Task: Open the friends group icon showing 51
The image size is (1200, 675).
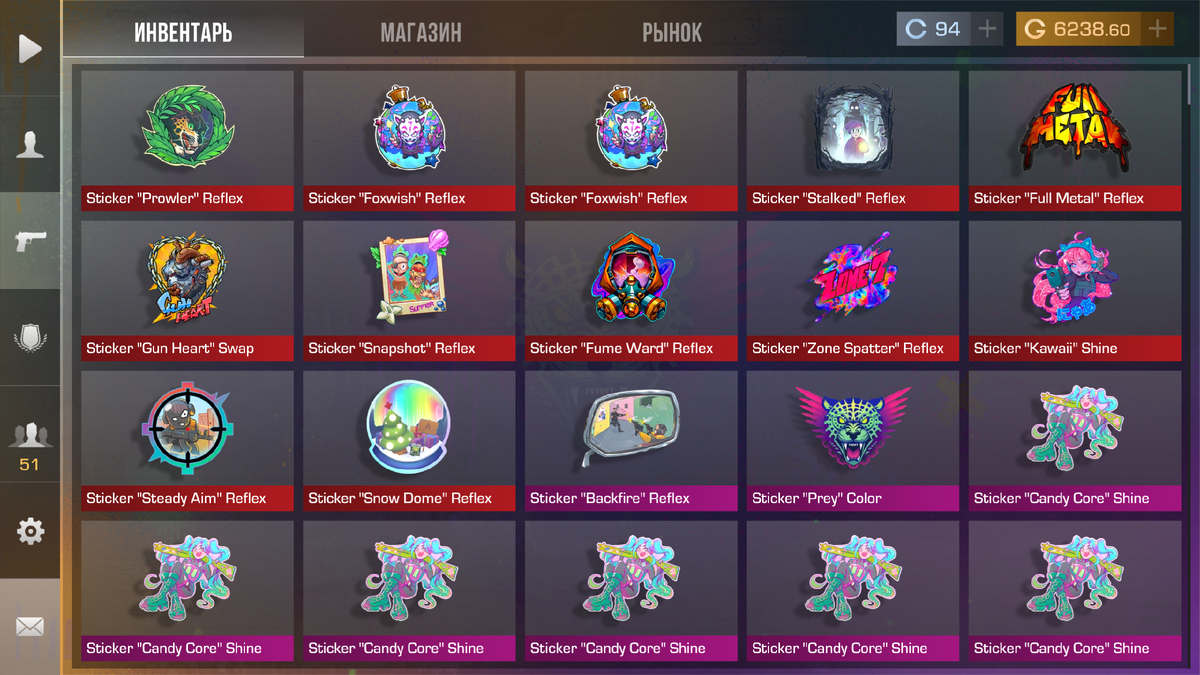Action: click(x=30, y=445)
